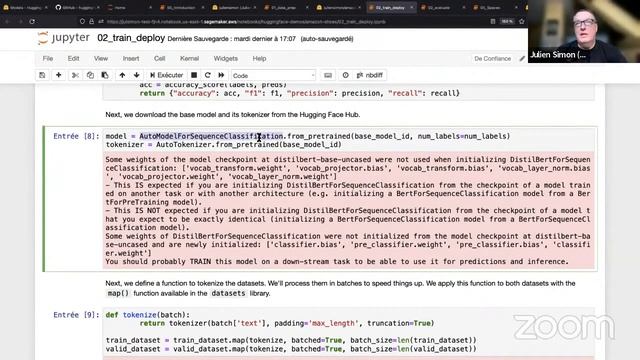Open the Widgets menu
640x360 pixels.
(x=226, y=58)
